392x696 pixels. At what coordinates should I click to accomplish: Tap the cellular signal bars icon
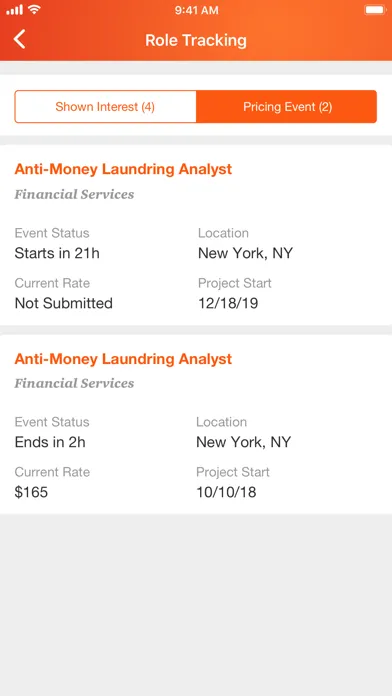tap(14, 10)
